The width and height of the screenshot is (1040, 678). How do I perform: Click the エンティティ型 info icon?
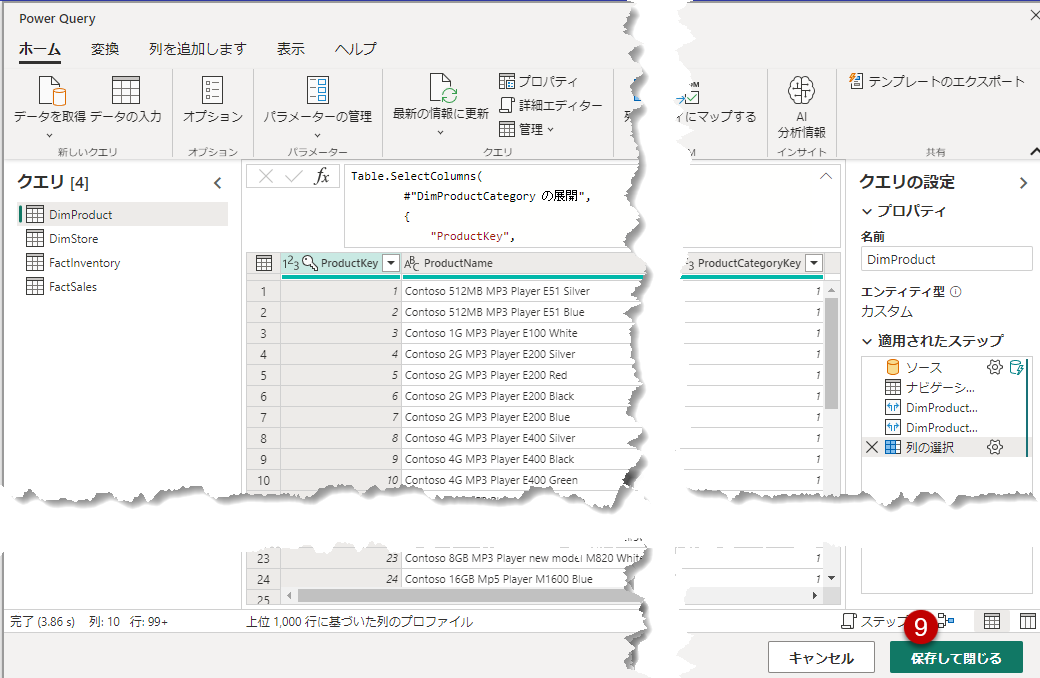(956, 291)
